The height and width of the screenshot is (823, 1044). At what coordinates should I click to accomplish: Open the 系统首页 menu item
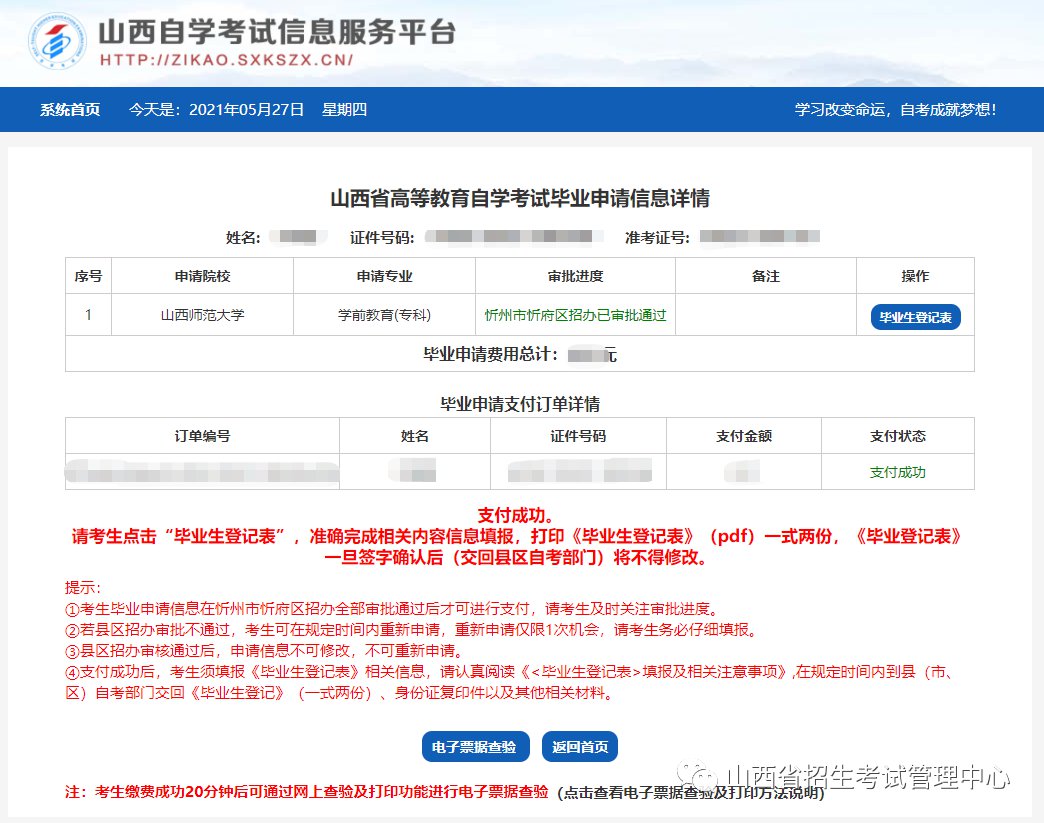point(70,110)
